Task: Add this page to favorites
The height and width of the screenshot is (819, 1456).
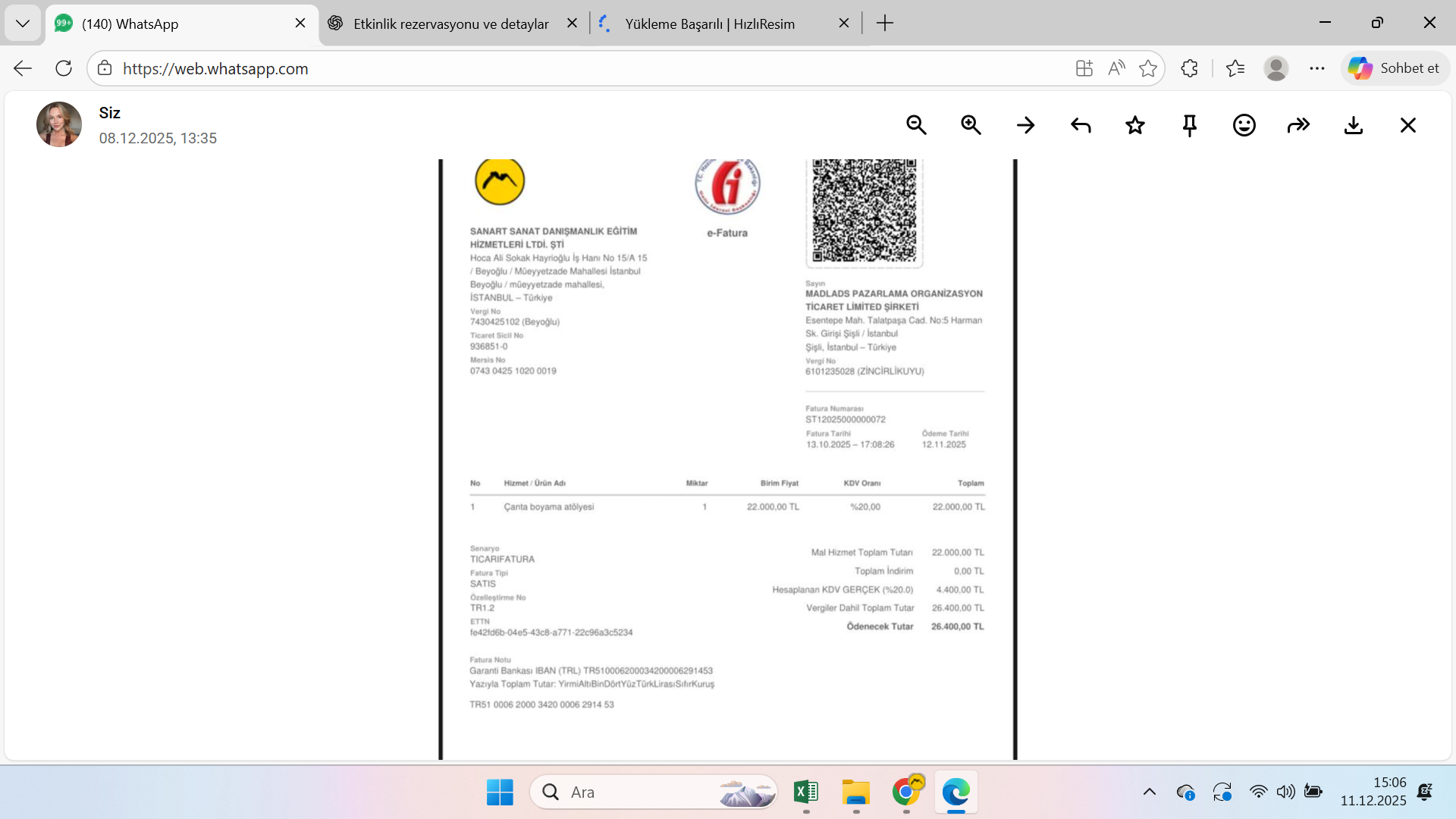Action: click(1148, 68)
